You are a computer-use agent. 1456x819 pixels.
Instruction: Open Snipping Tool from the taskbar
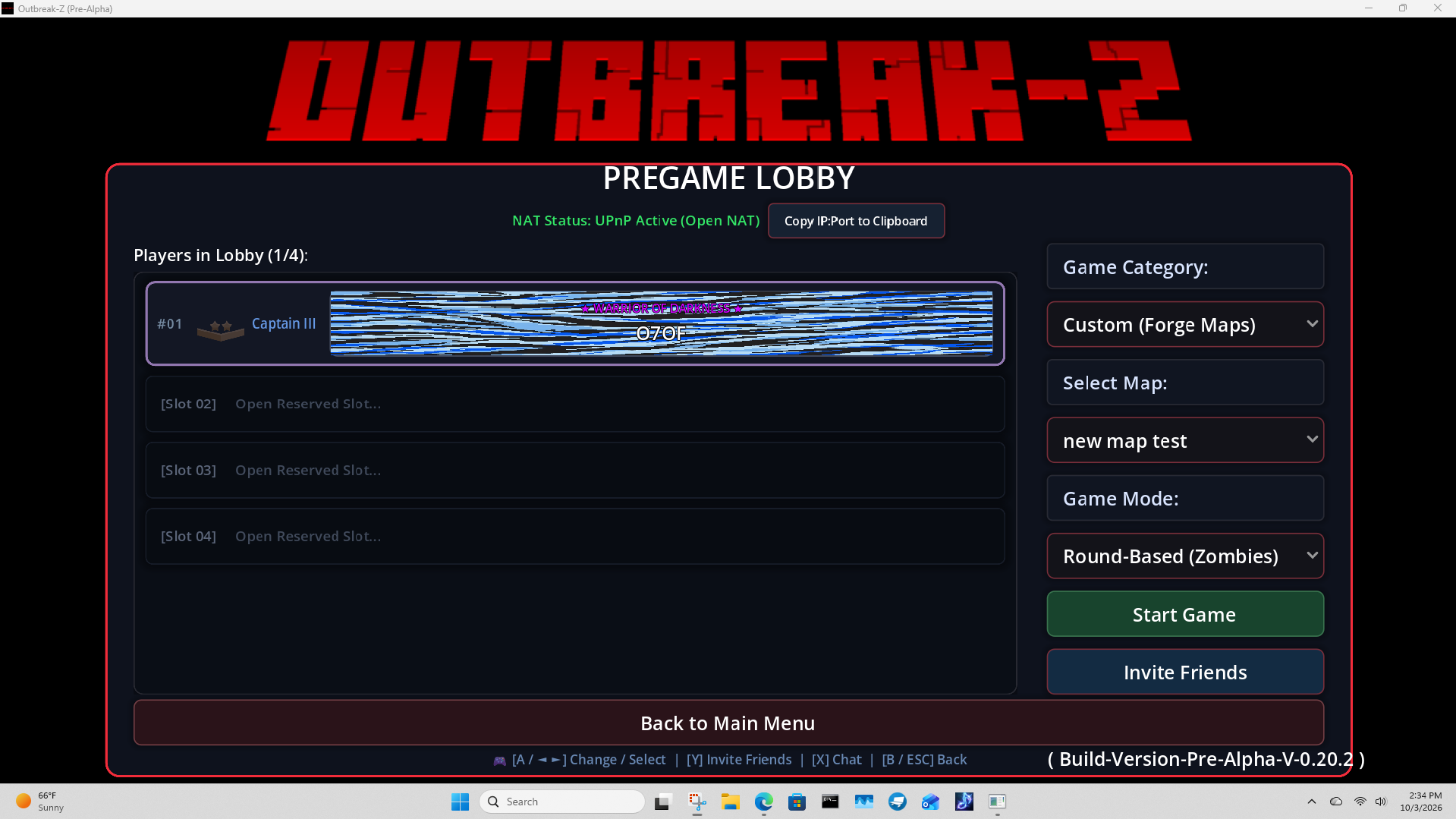(697, 802)
